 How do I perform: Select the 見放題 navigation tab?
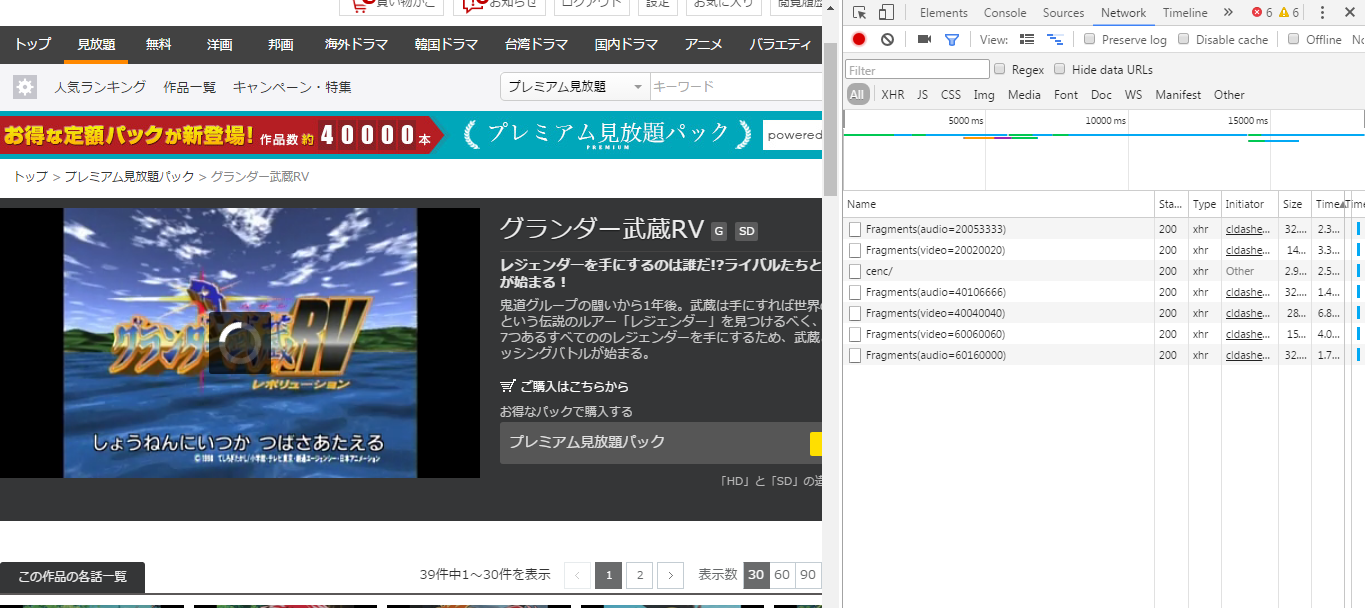coord(97,45)
